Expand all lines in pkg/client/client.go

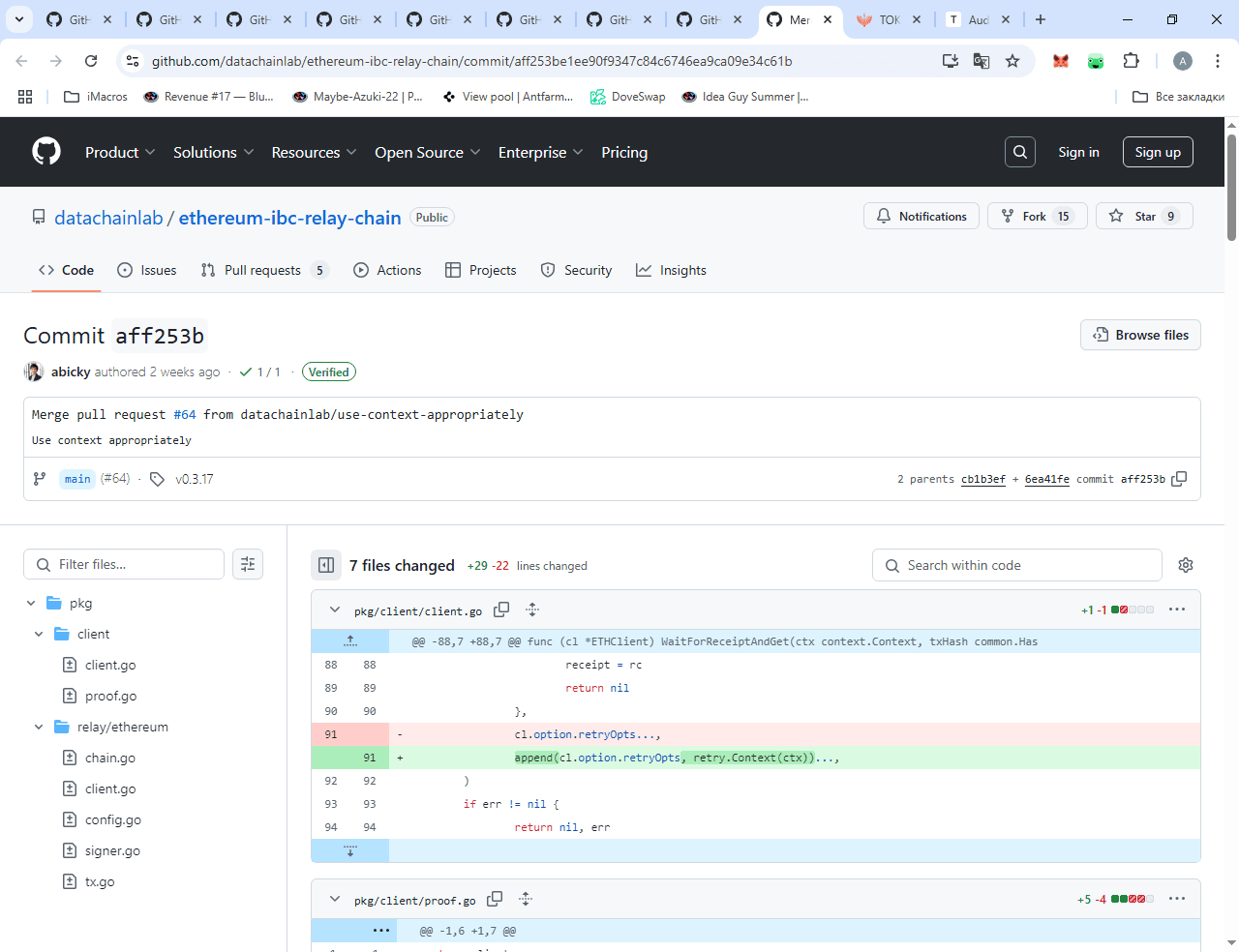[x=532, y=610]
